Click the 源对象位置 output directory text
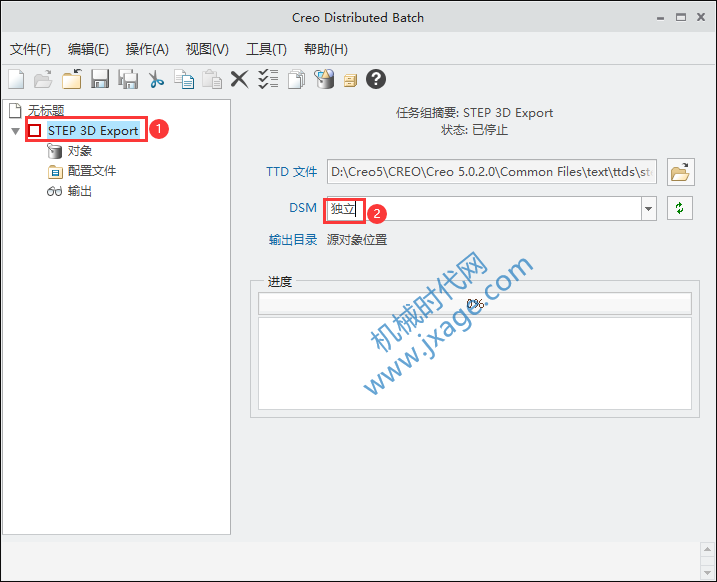The width and height of the screenshot is (717, 582). pos(357,240)
